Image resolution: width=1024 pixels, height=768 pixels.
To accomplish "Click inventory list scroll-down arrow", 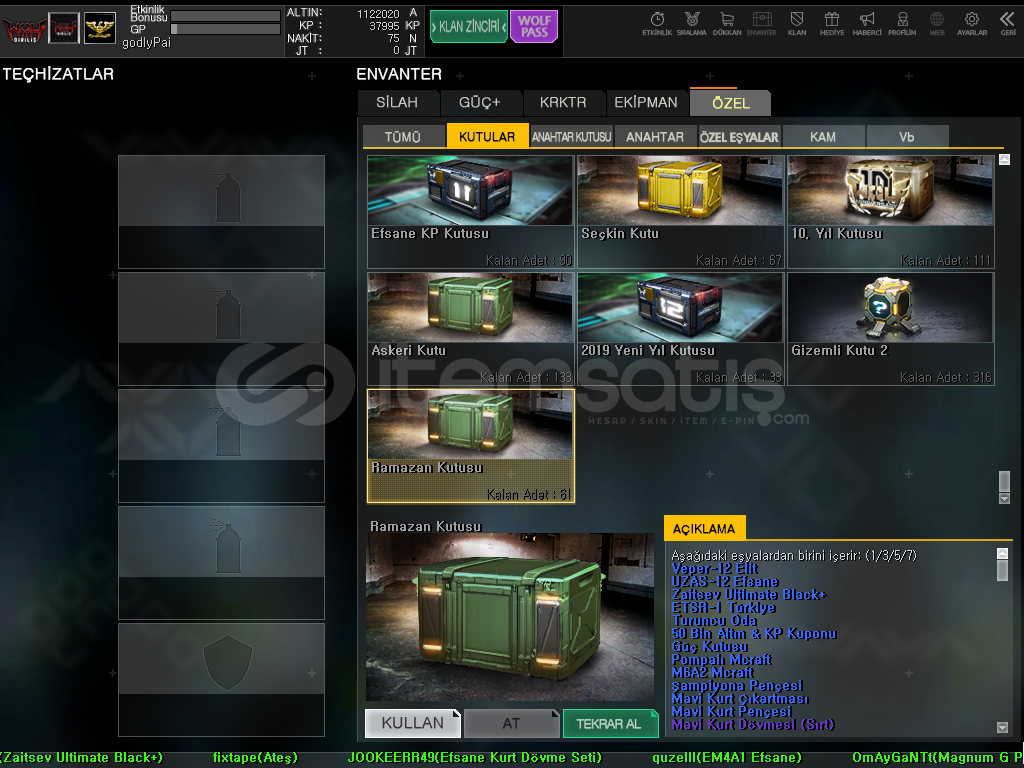I will [1004, 498].
